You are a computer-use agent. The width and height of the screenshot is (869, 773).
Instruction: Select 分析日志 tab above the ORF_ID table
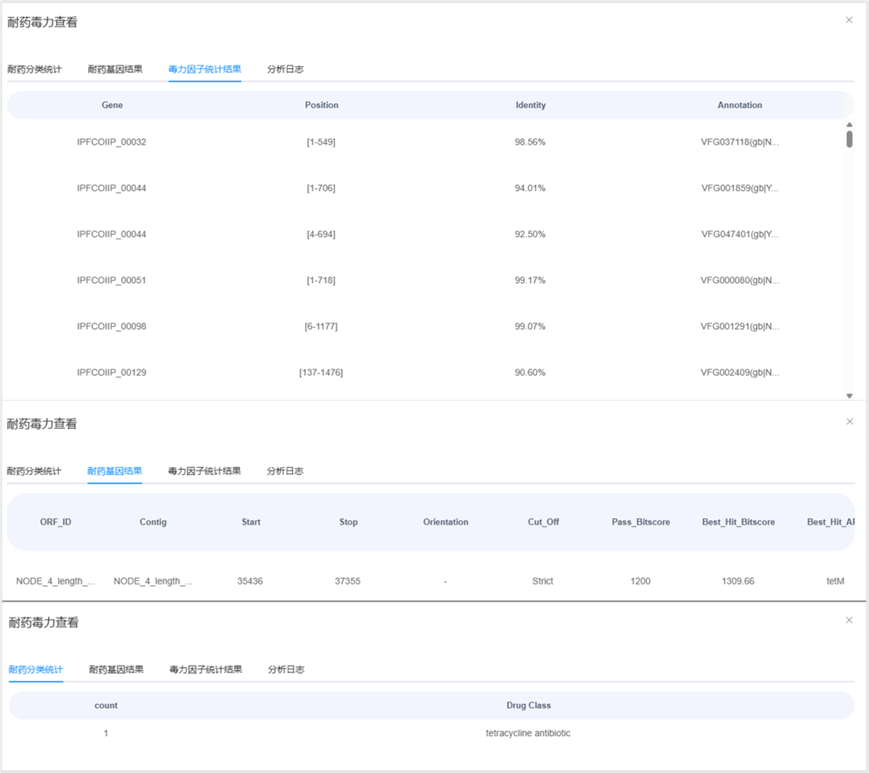(x=285, y=471)
